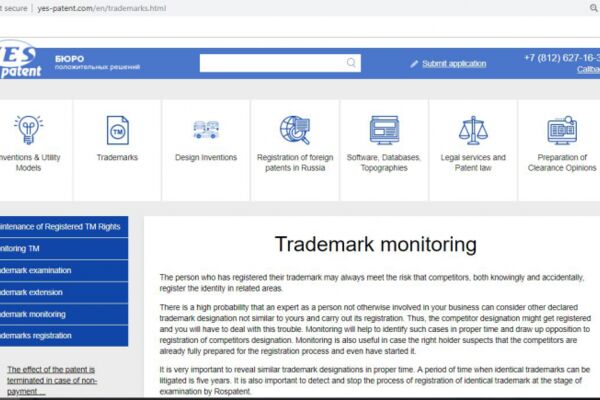600x400 pixels.
Task: Select Trademarks registration sidebar item
Action: 64,336
